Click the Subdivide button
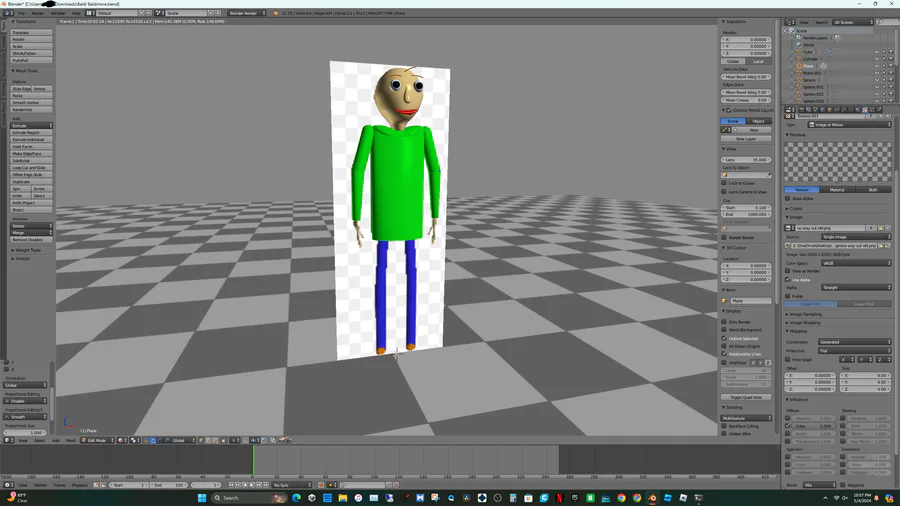Image resolution: width=900 pixels, height=506 pixels. (32, 161)
